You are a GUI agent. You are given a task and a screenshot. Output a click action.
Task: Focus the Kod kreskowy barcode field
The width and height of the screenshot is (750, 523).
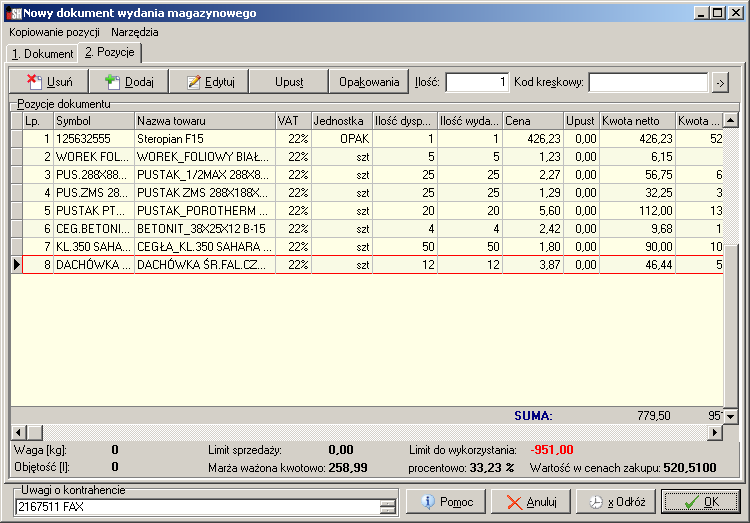648,82
